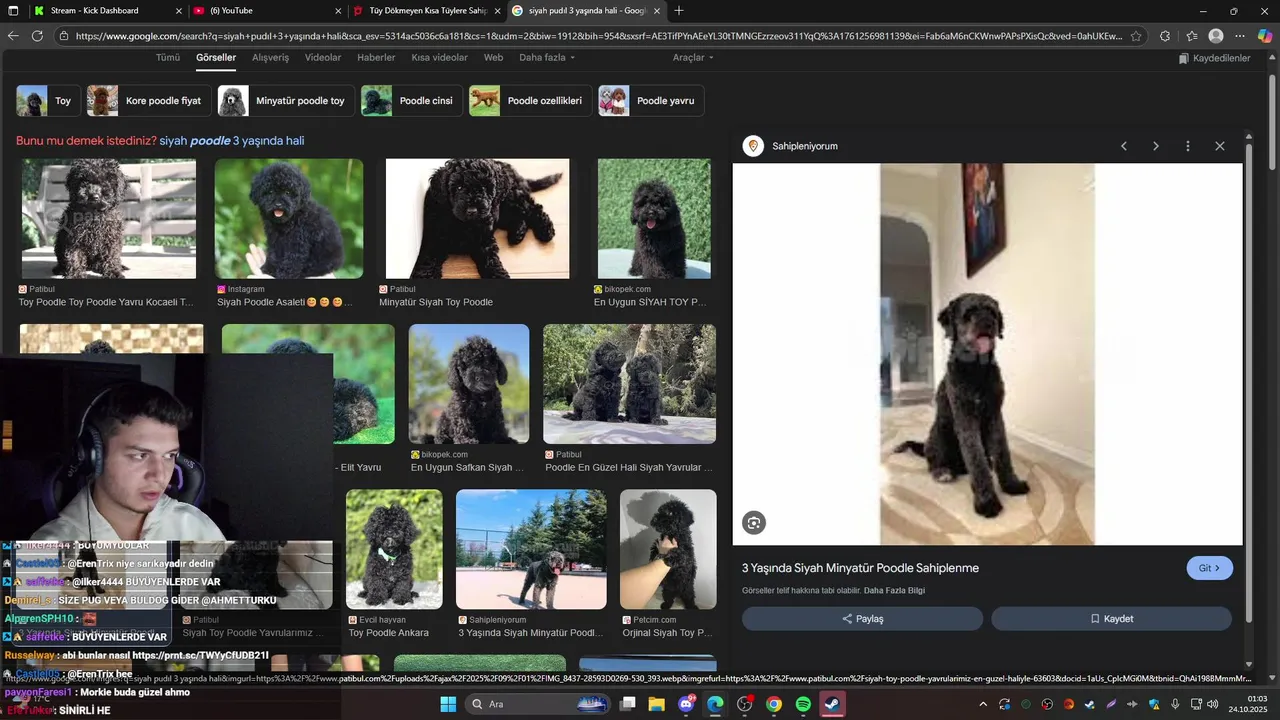Close the Kick Dashboard tab
This screenshot has width=1280, height=720.
[x=179, y=11]
